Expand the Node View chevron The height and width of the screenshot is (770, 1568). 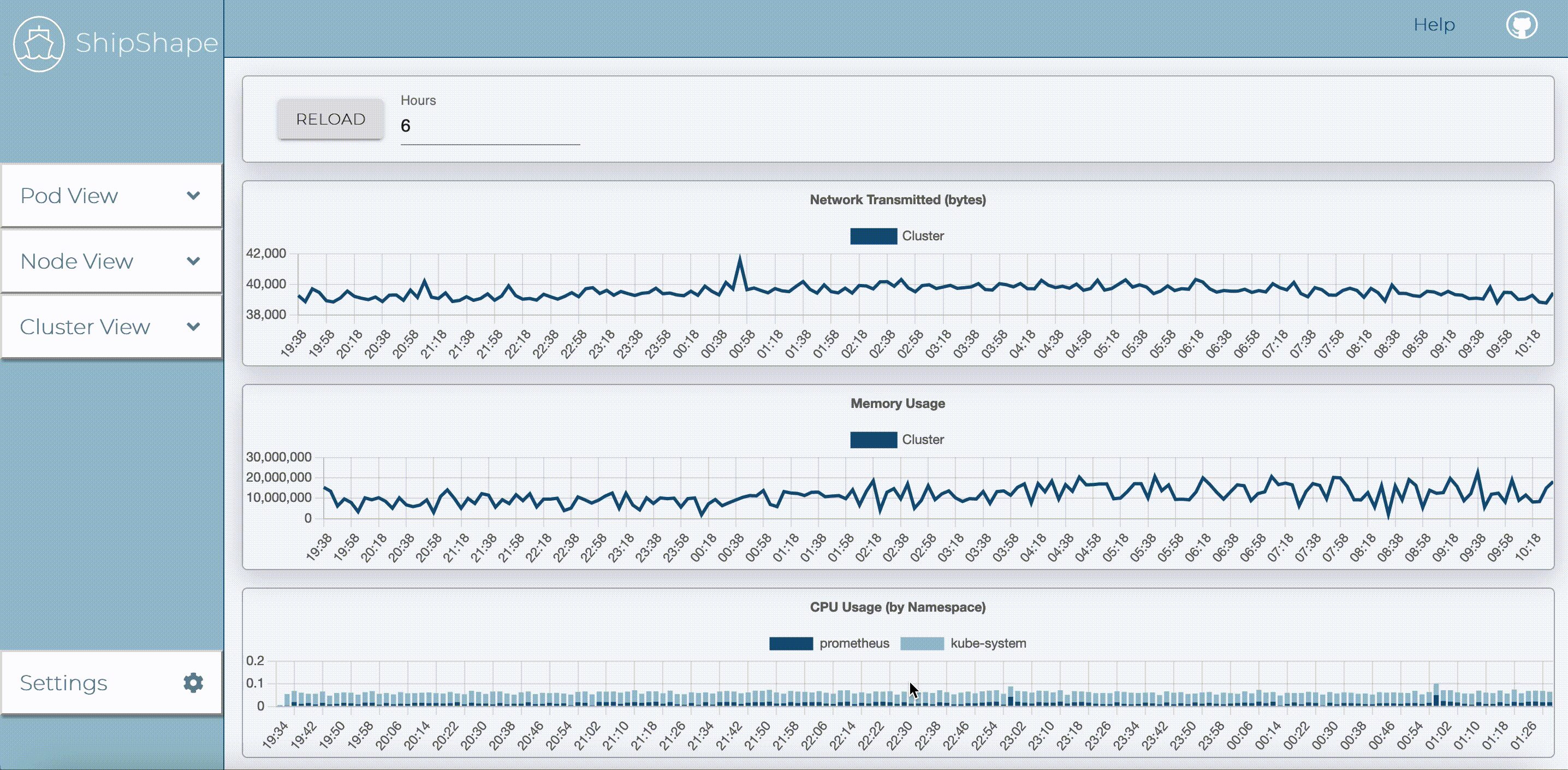tap(193, 261)
